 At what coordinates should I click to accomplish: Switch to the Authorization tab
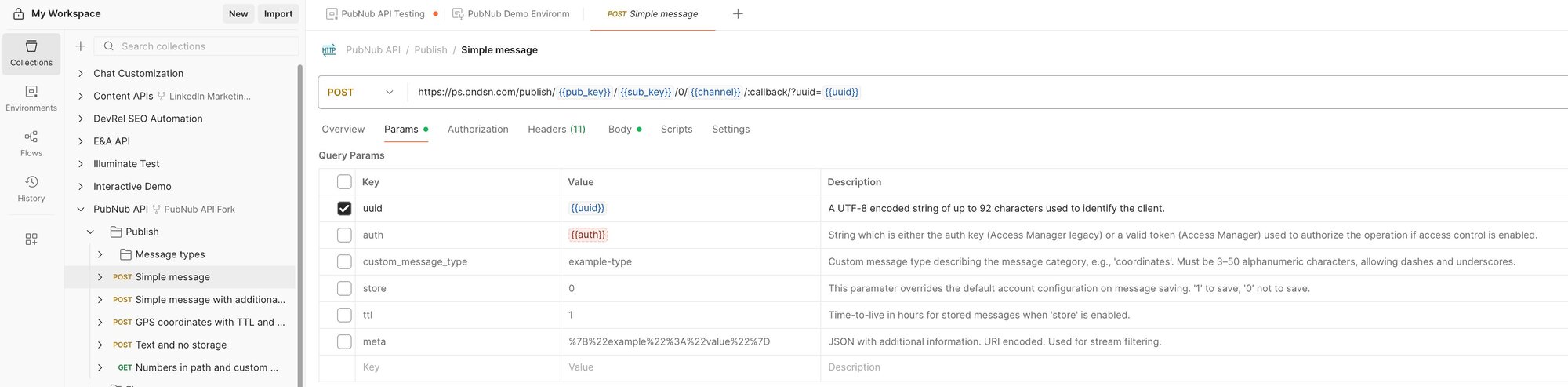point(477,129)
